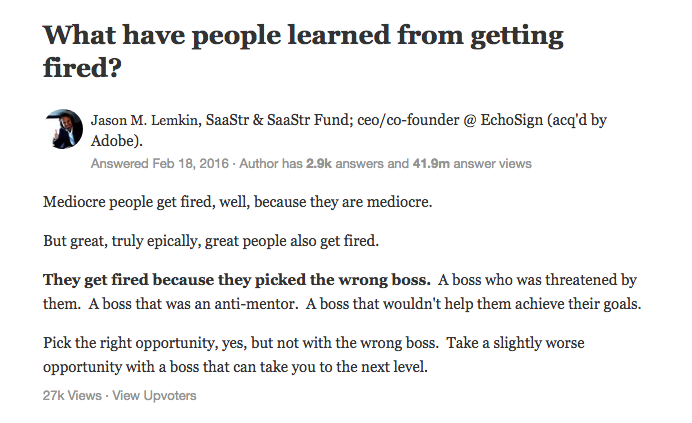
Task: Open the View Upvoters link
Action: [154, 396]
